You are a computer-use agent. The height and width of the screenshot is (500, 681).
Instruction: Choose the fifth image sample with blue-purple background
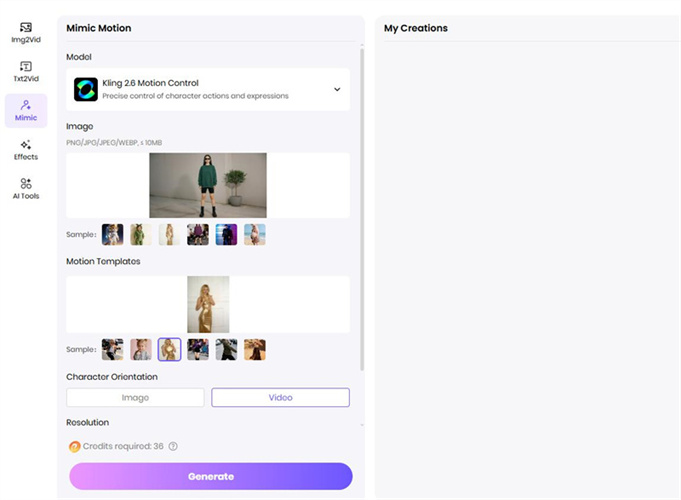226,235
